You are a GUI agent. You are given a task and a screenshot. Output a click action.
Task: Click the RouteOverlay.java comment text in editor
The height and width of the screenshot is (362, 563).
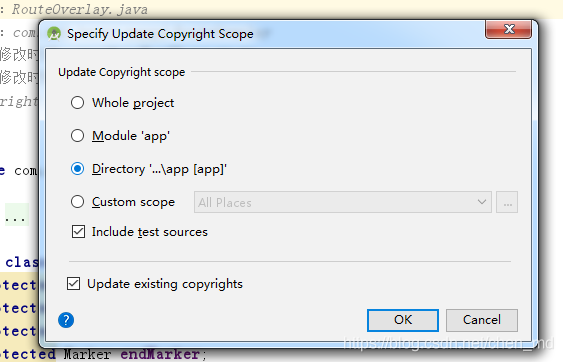point(80,9)
